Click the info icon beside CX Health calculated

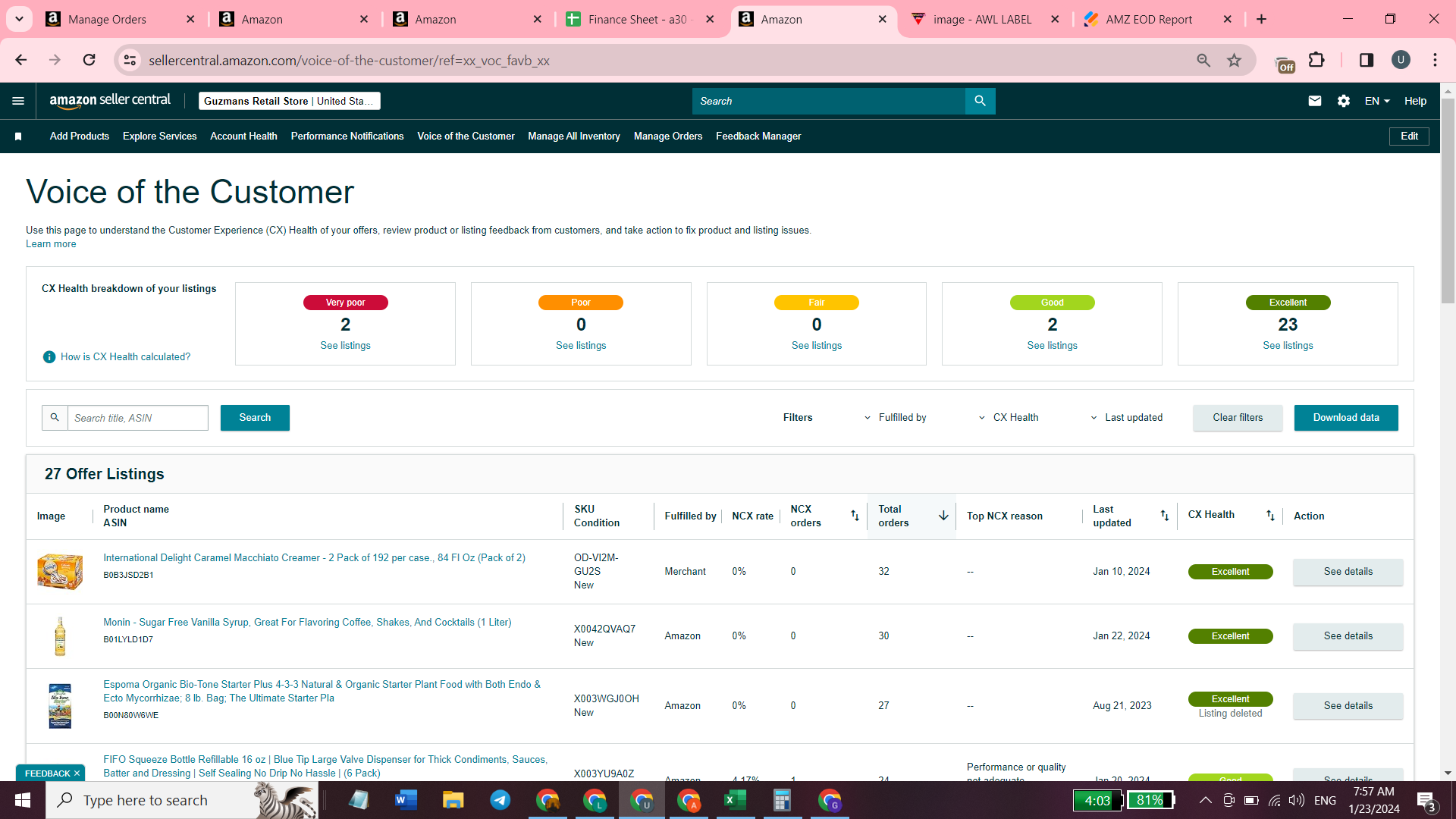49,357
